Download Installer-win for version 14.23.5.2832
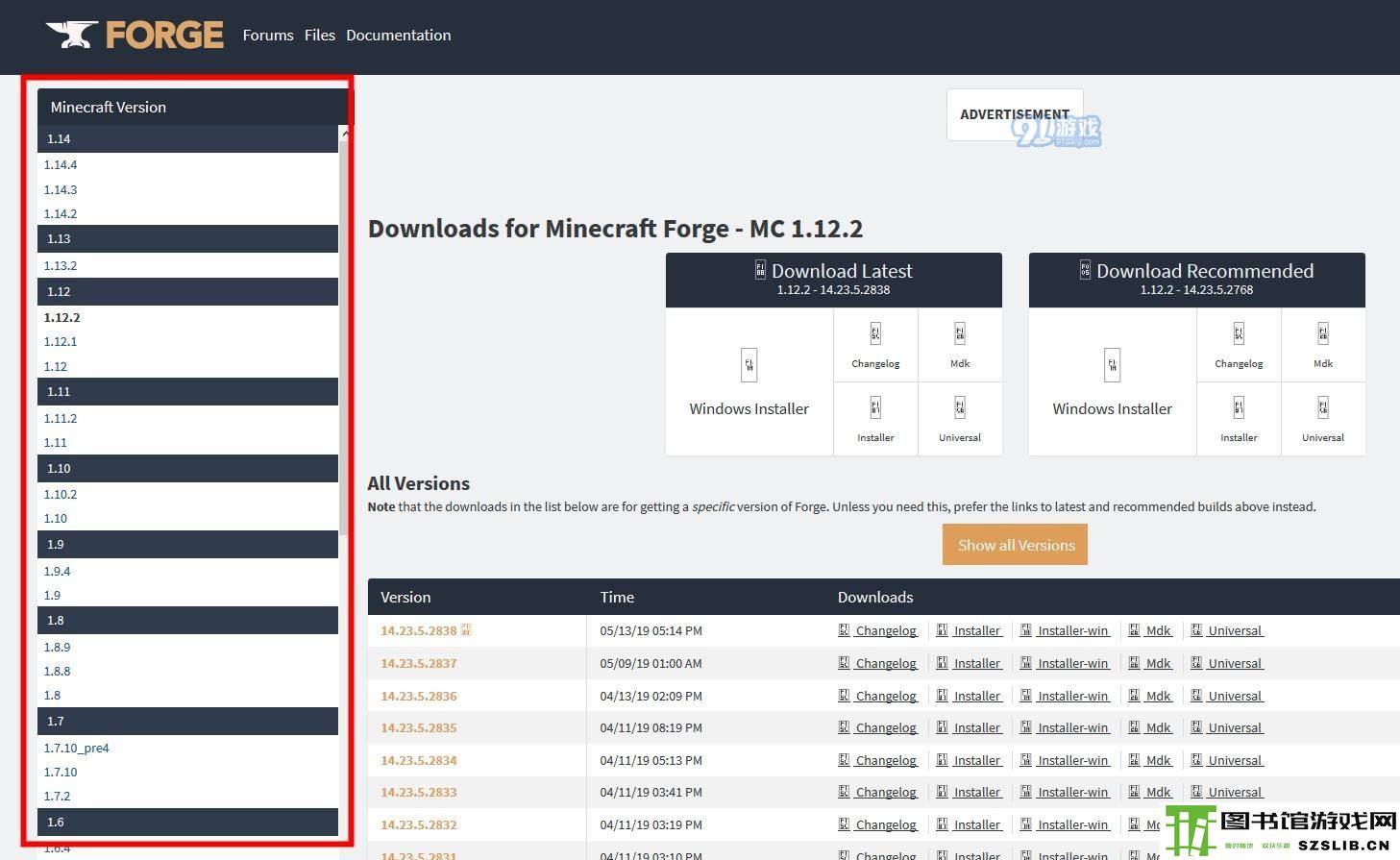1400x860 pixels. [x=1073, y=824]
